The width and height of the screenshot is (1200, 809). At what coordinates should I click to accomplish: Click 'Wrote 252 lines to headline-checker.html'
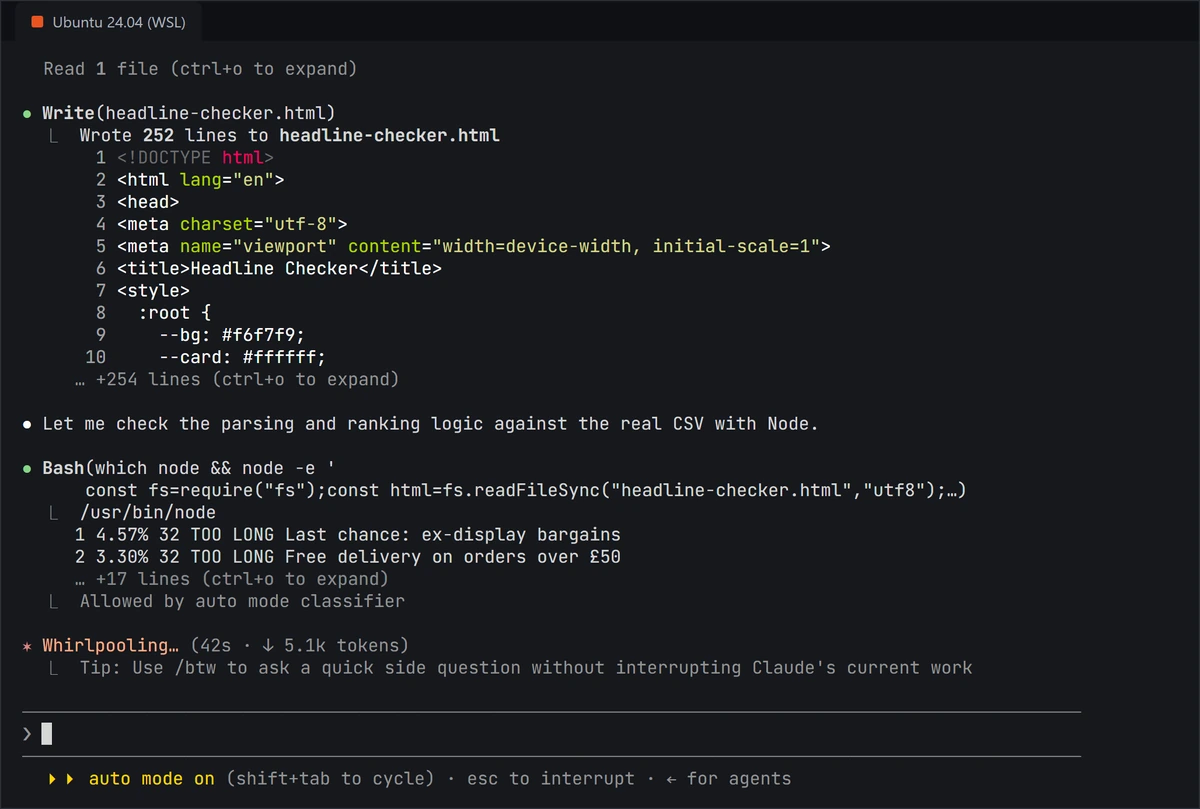[290, 135]
